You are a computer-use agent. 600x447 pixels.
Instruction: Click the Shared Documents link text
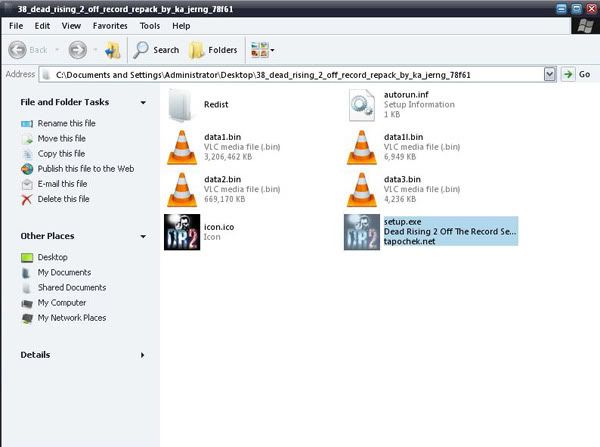72,288
